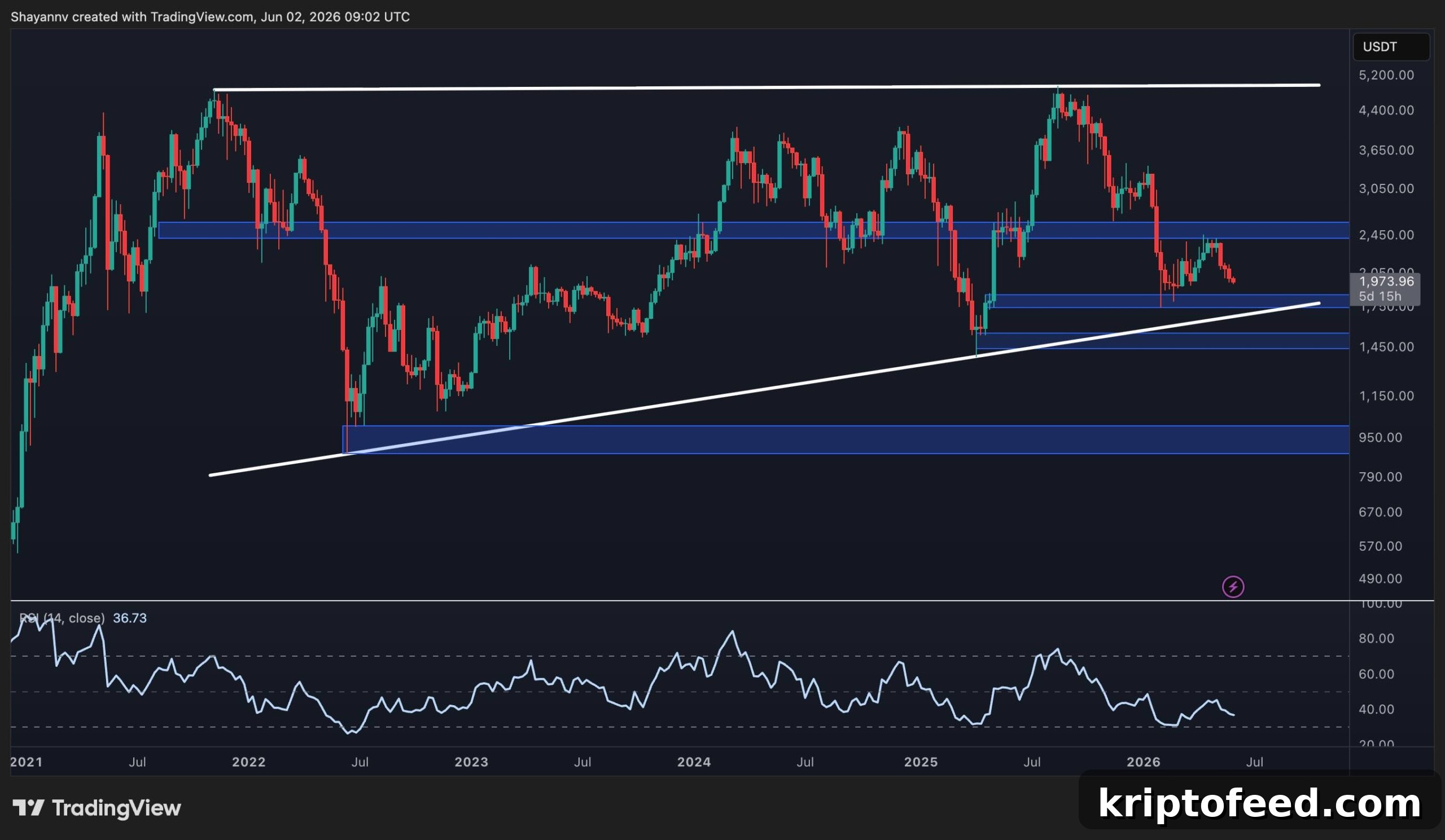The width and height of the screenshot is (1445, 840).
Task: Click the 1,450.00 price axis label
Action: coord(1386,346)
